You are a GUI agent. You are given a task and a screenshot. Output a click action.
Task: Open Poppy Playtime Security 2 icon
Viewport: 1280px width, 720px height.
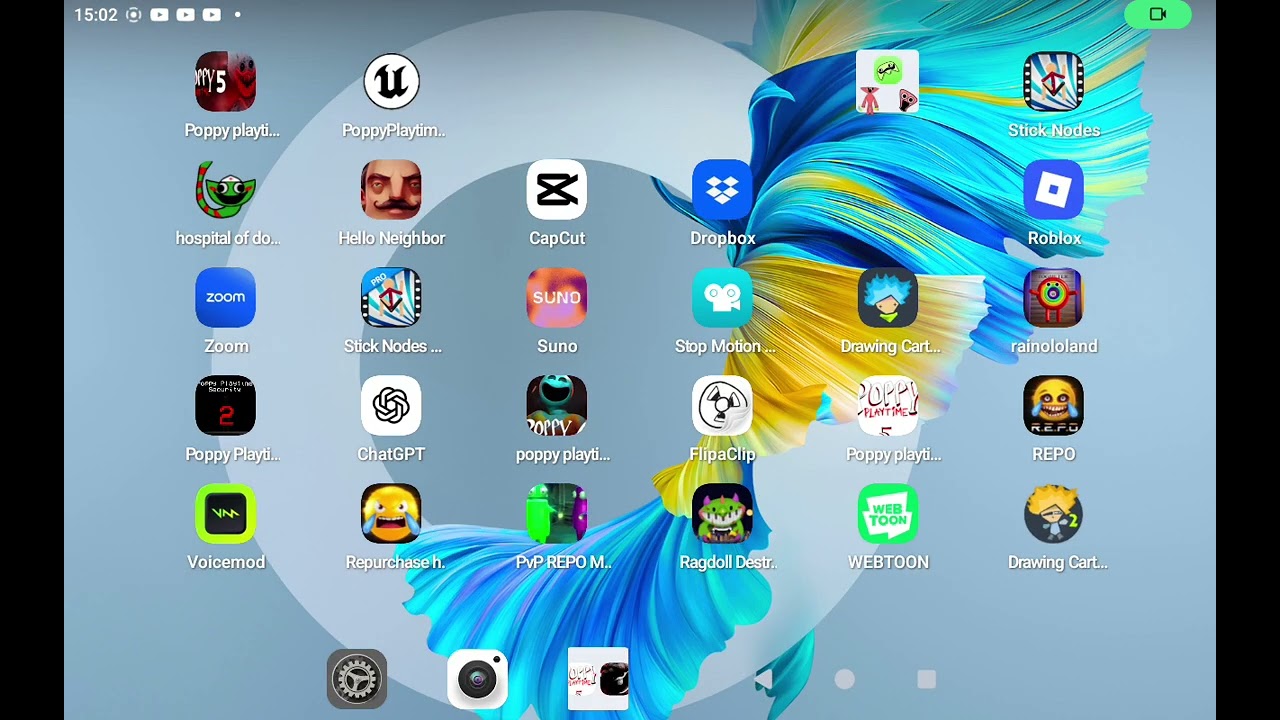pos(225,406)
